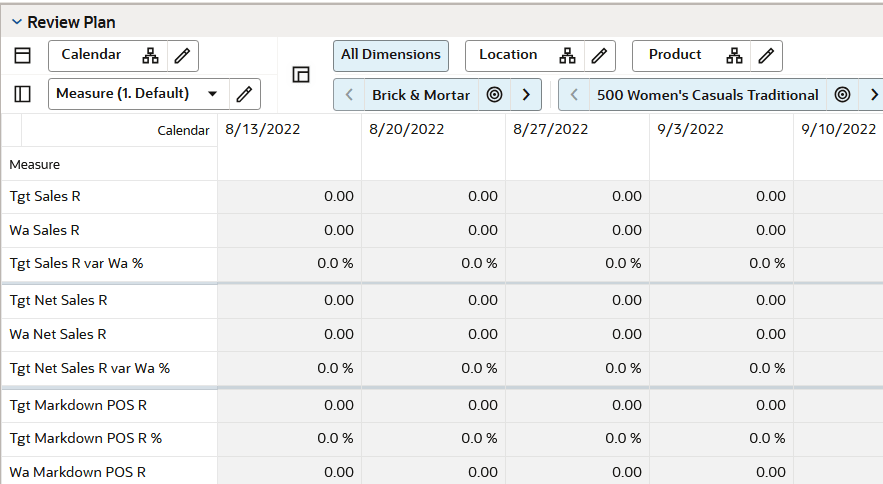Click the row axis layout icon

[x=22, y=94]
